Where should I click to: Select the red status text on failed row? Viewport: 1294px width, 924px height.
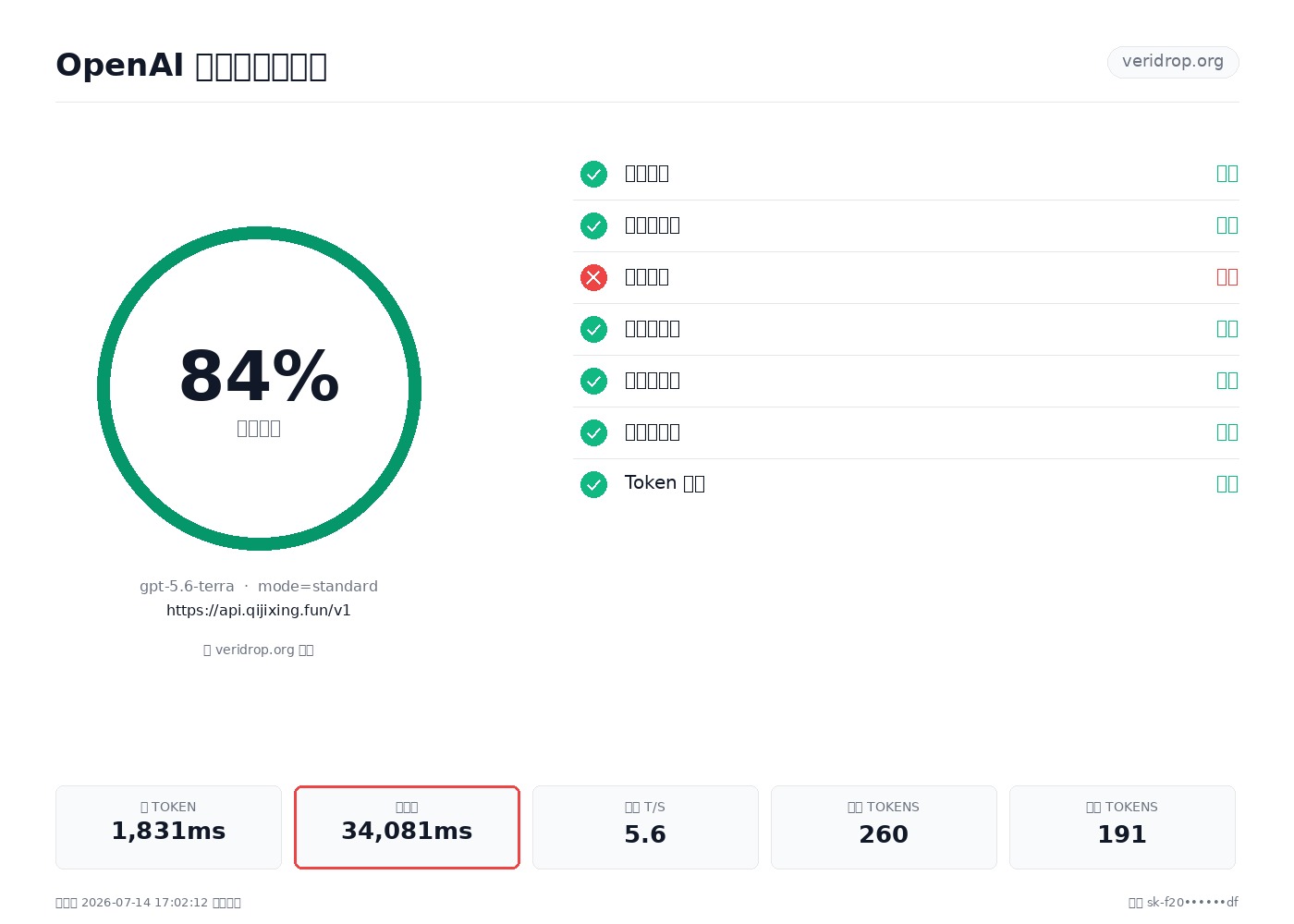1227,277
